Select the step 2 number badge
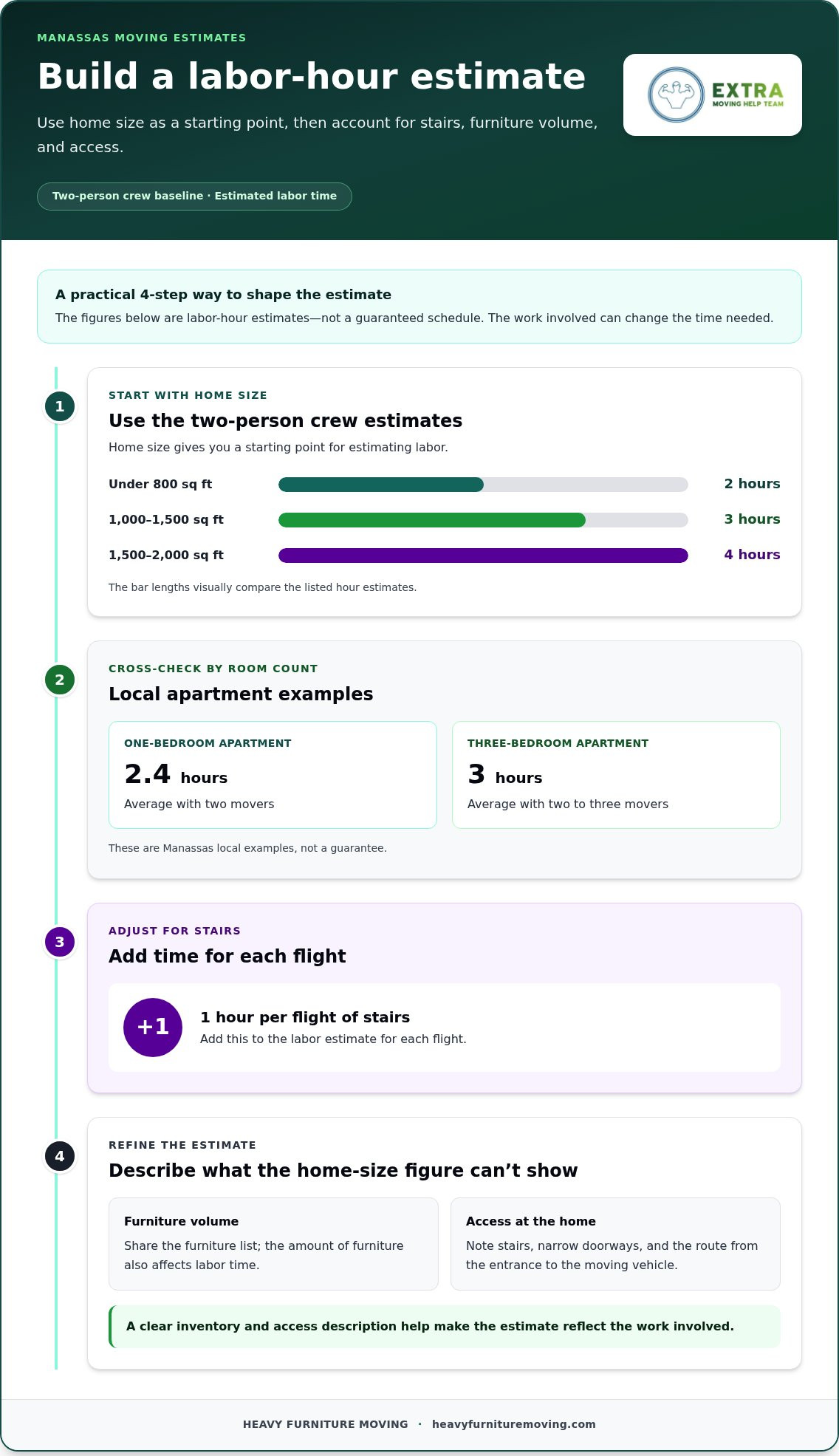Image resolution: width=839 pixels, height=1456 pixels. coord(60,680)
